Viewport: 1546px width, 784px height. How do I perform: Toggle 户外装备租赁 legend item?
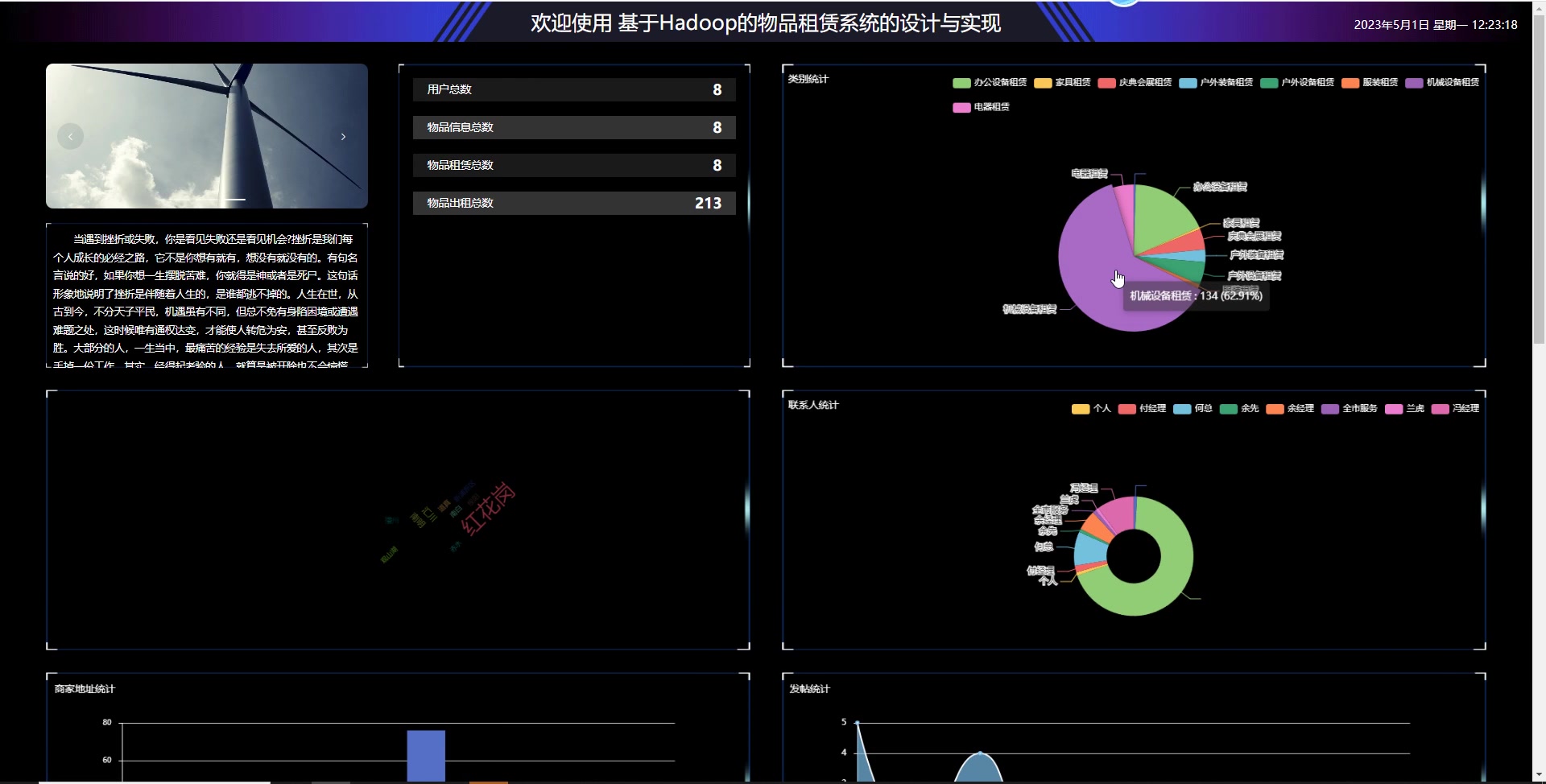pyautogui.click(x=1216, y=83)
